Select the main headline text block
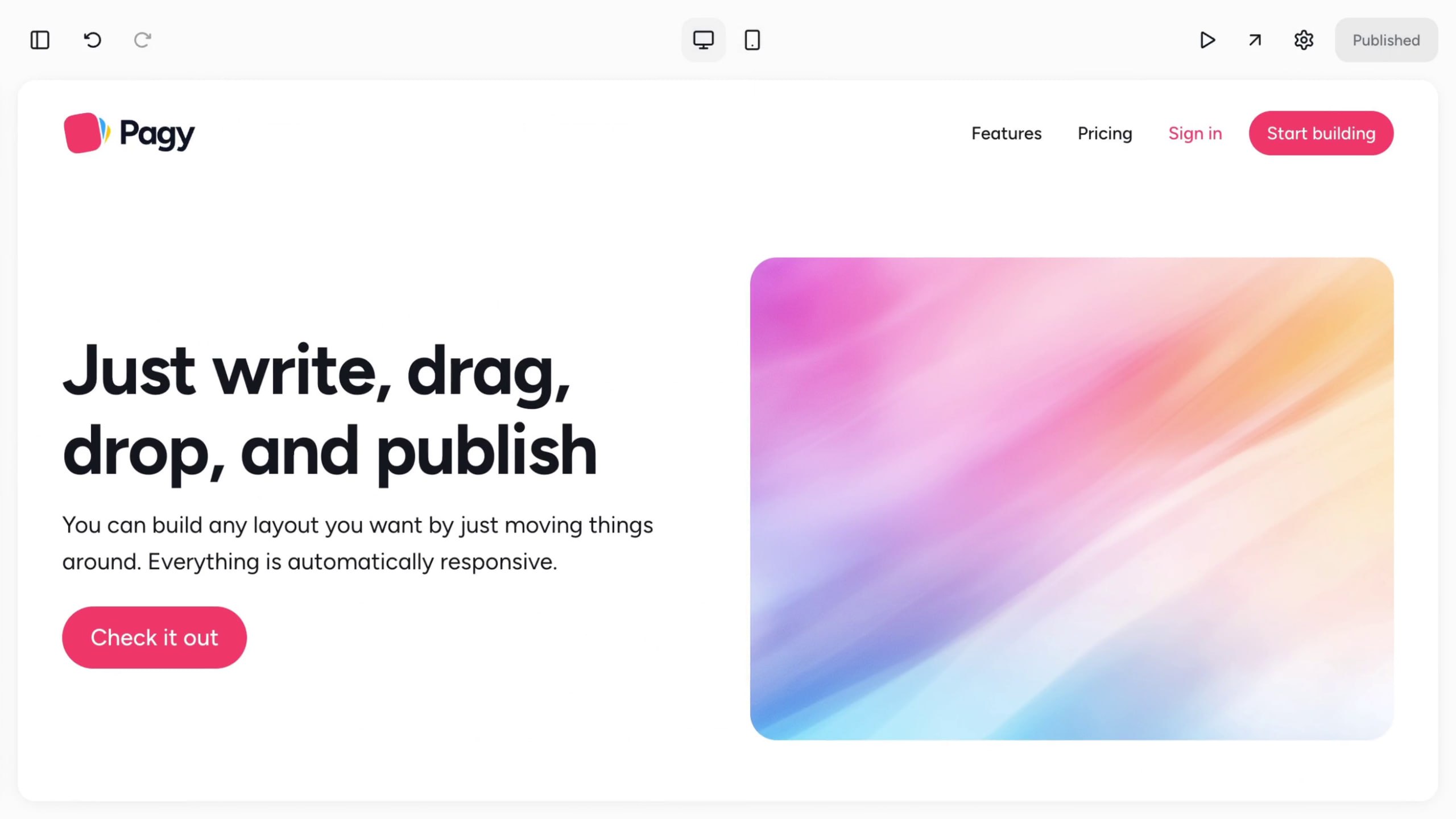Image resolution: width=1456 pixels, height=819 pixels. (x=330, y=411)
